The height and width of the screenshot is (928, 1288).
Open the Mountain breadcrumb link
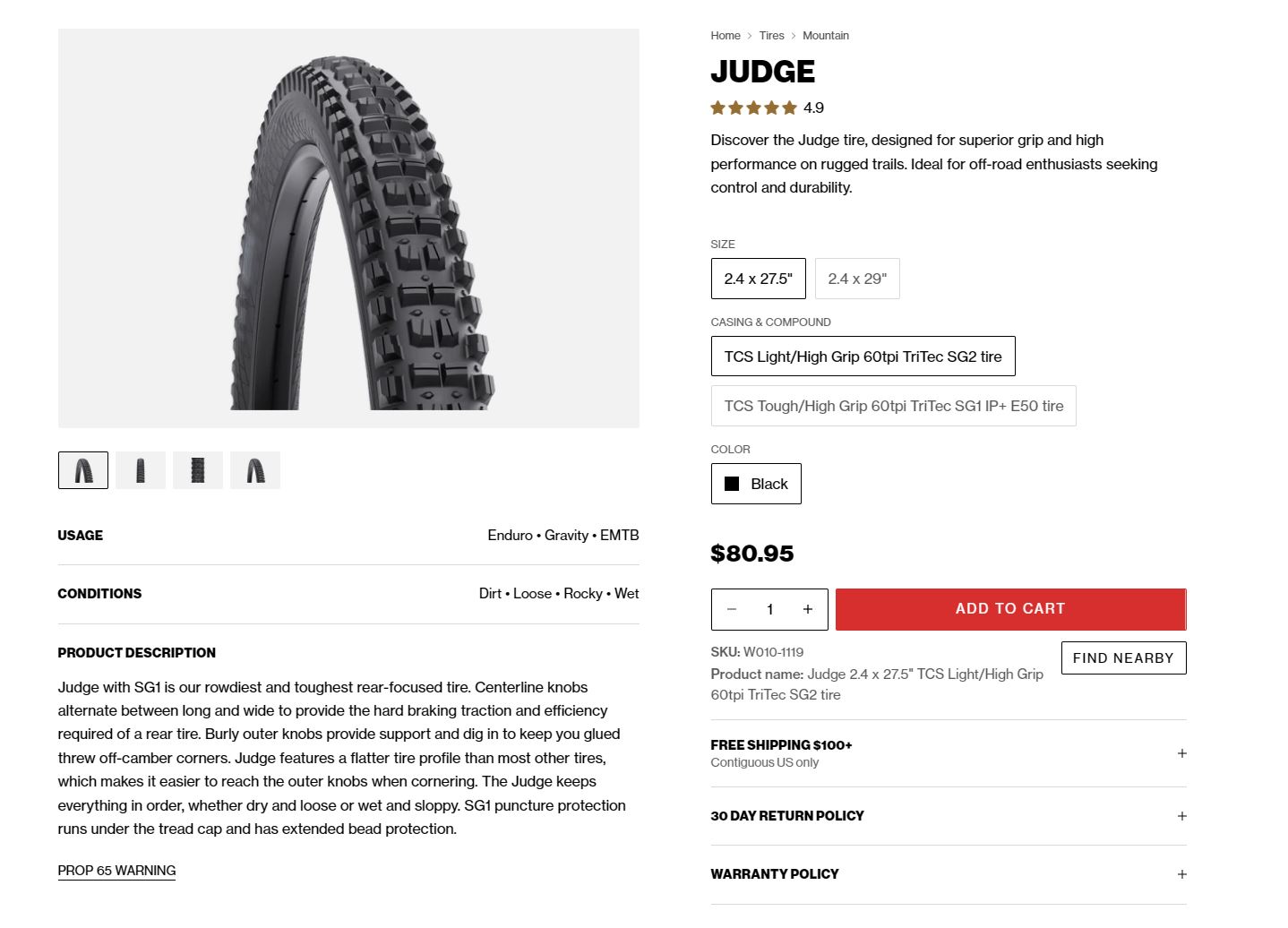coord(826,36)
